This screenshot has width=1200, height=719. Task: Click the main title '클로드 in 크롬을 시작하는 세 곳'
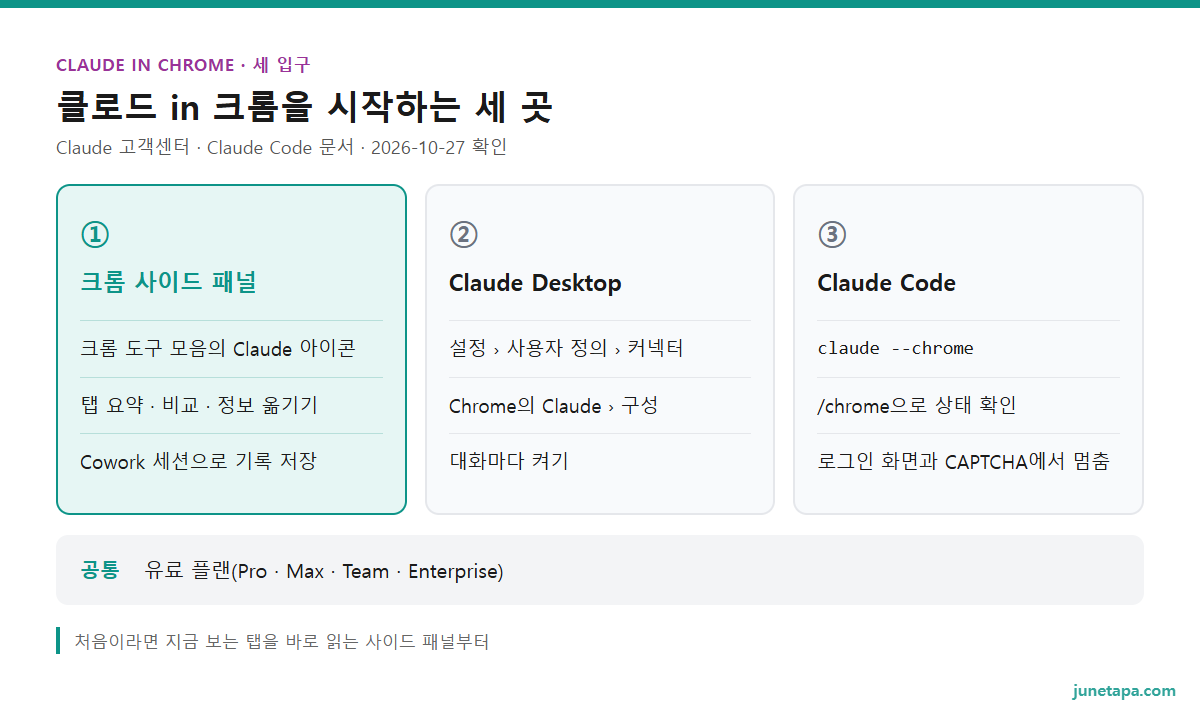[x=304, y=106]
